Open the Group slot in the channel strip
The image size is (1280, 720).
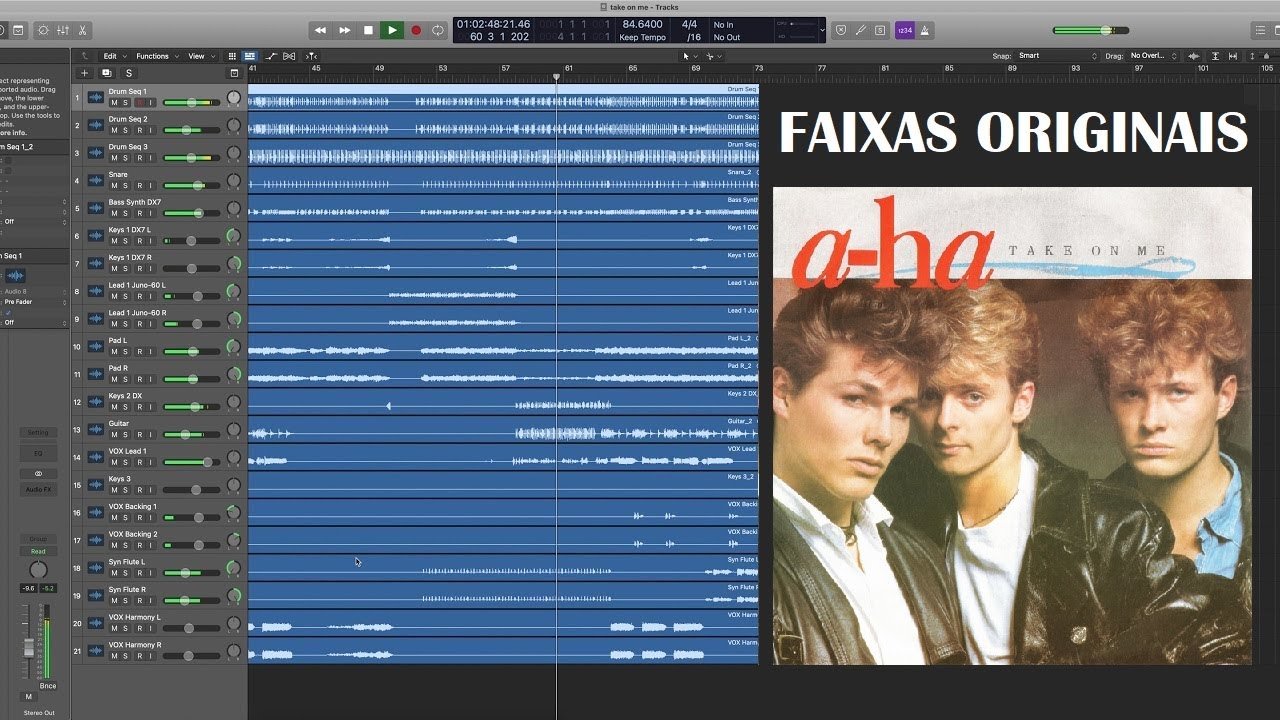pyautogui.click(x=38, y=539)
